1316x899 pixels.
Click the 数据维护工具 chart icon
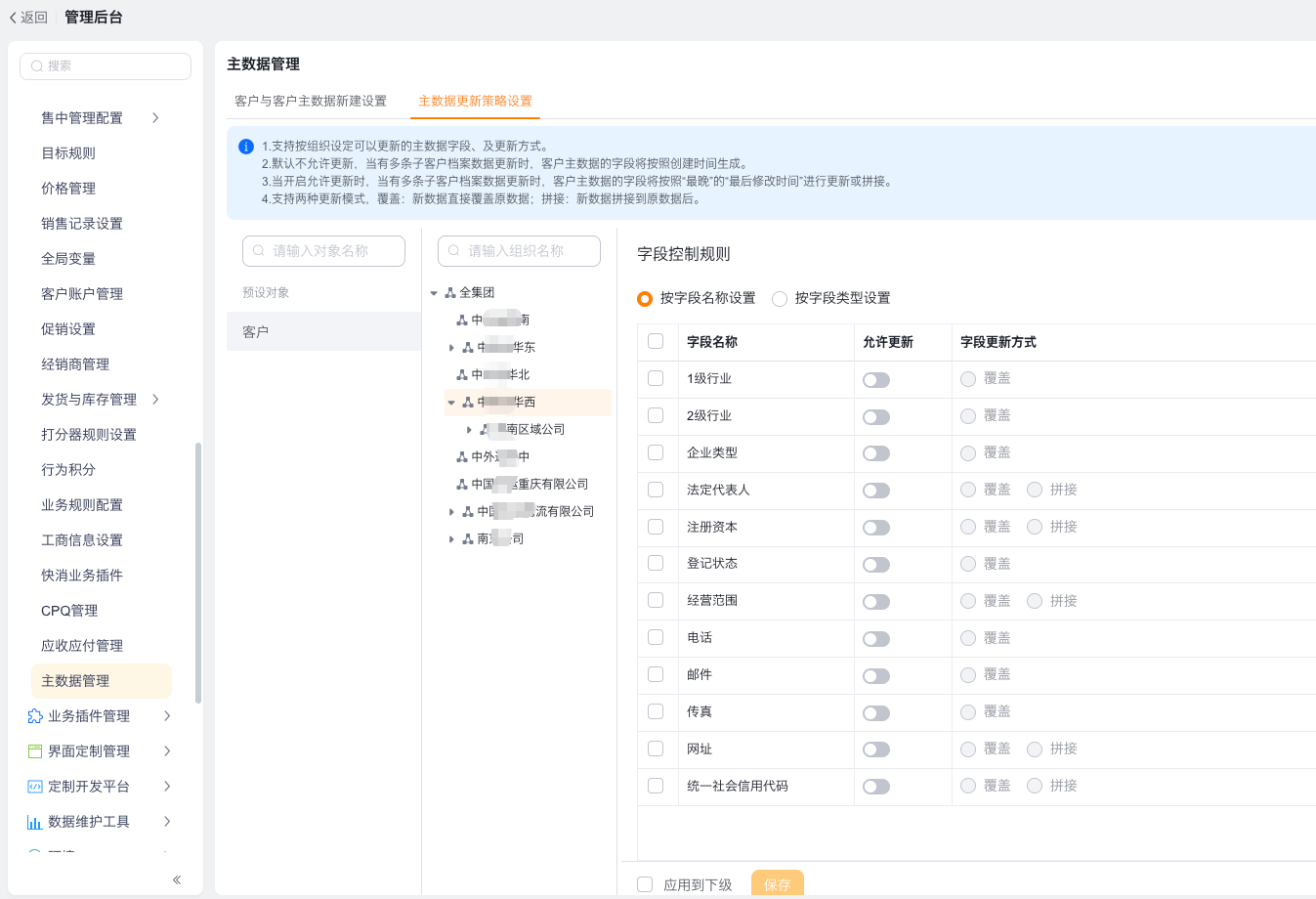[35, 822]
